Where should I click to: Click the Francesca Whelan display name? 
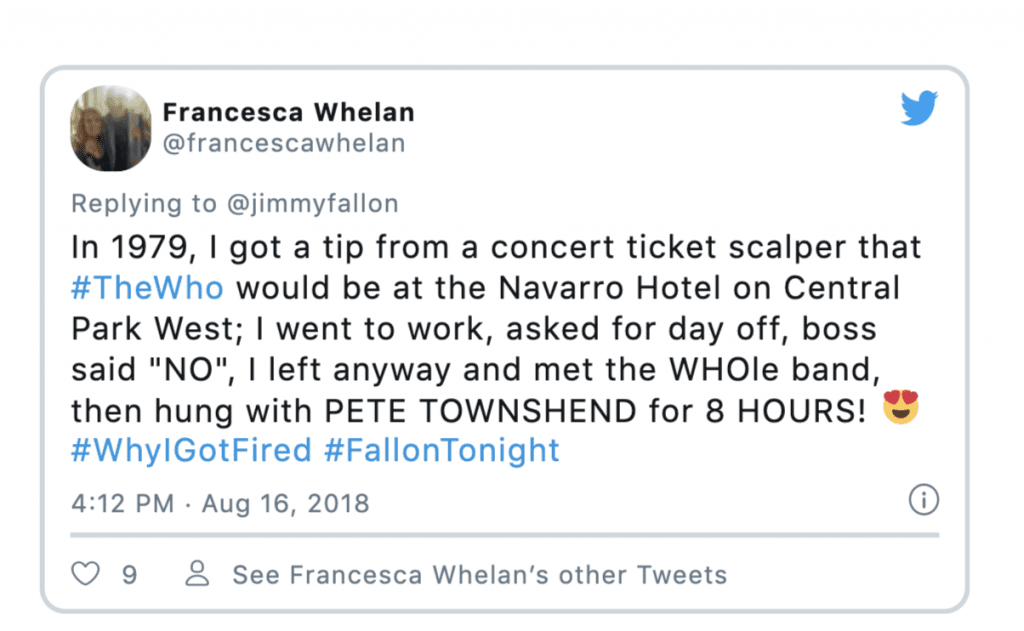coord(289,112)
